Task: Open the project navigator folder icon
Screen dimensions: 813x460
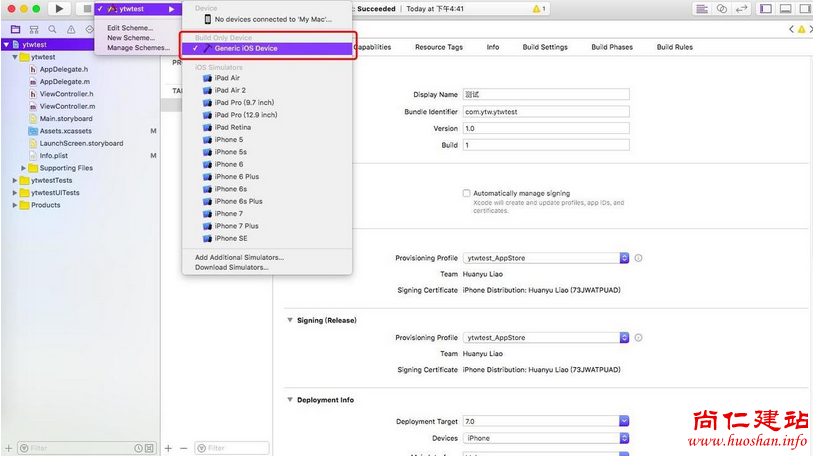Action: pyautogui.click(x=15, y=29)
